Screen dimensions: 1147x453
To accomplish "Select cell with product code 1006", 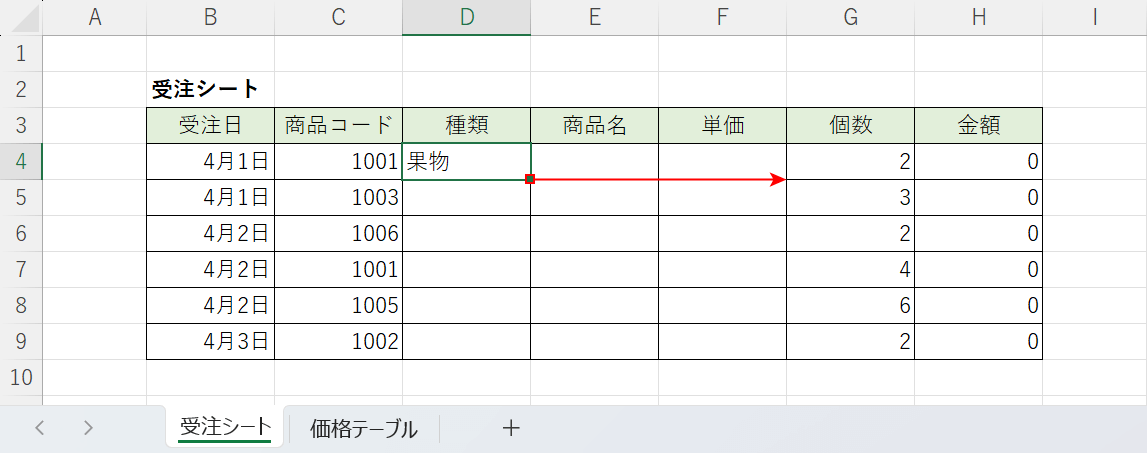I will click(x=338, y=234).
